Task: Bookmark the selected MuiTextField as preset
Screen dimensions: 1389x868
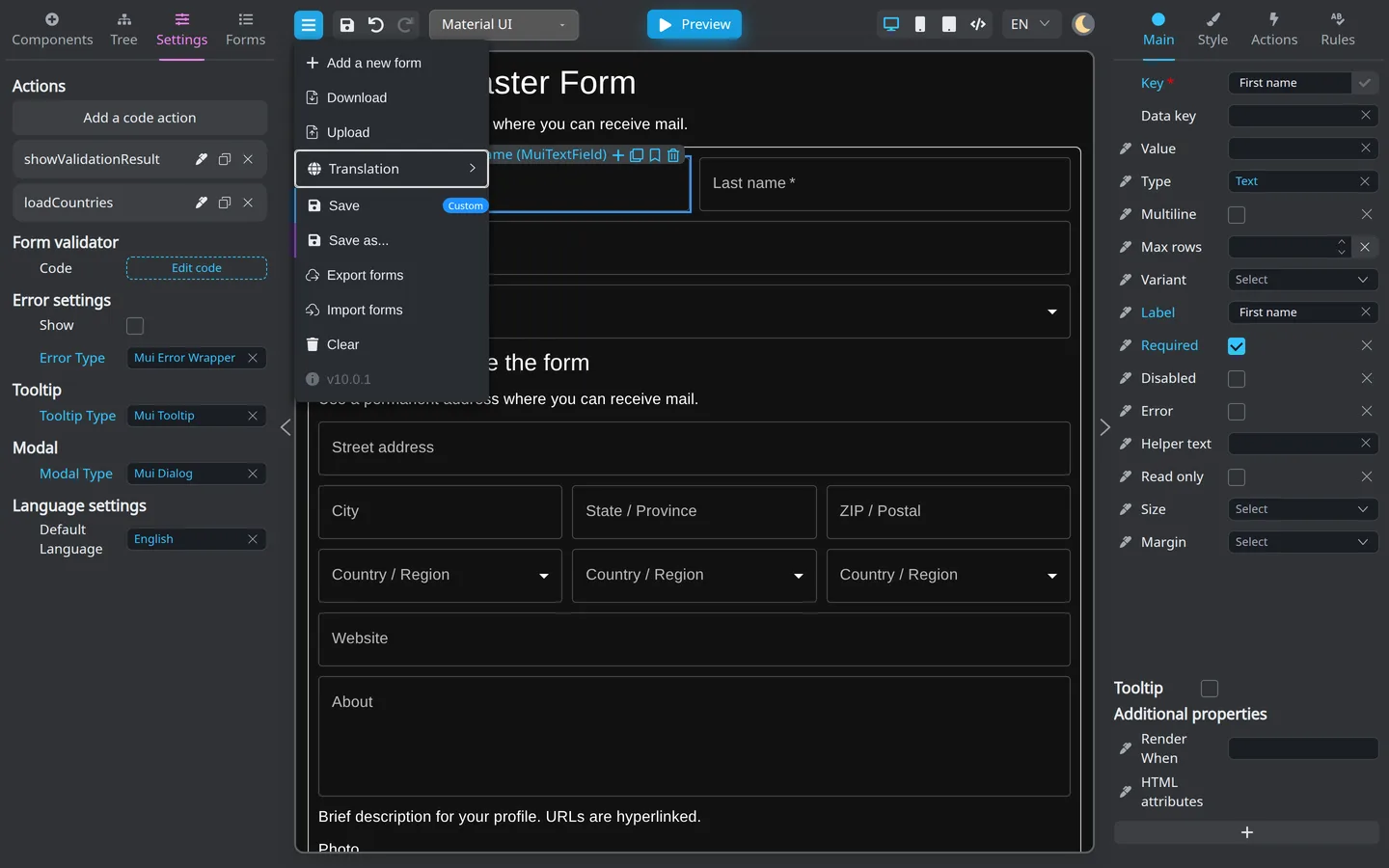Action: pos(655,155)
